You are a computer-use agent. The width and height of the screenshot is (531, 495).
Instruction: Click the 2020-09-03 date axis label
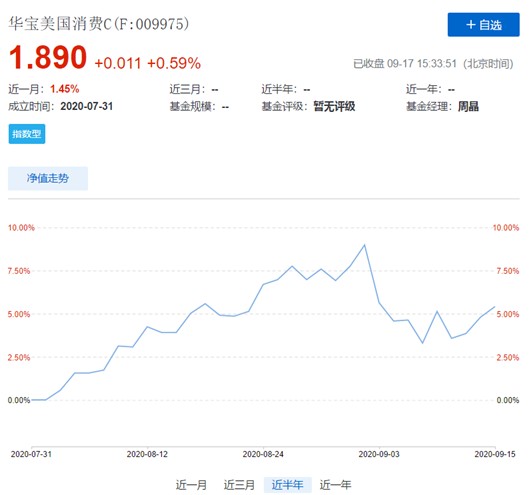coord(379,454)
